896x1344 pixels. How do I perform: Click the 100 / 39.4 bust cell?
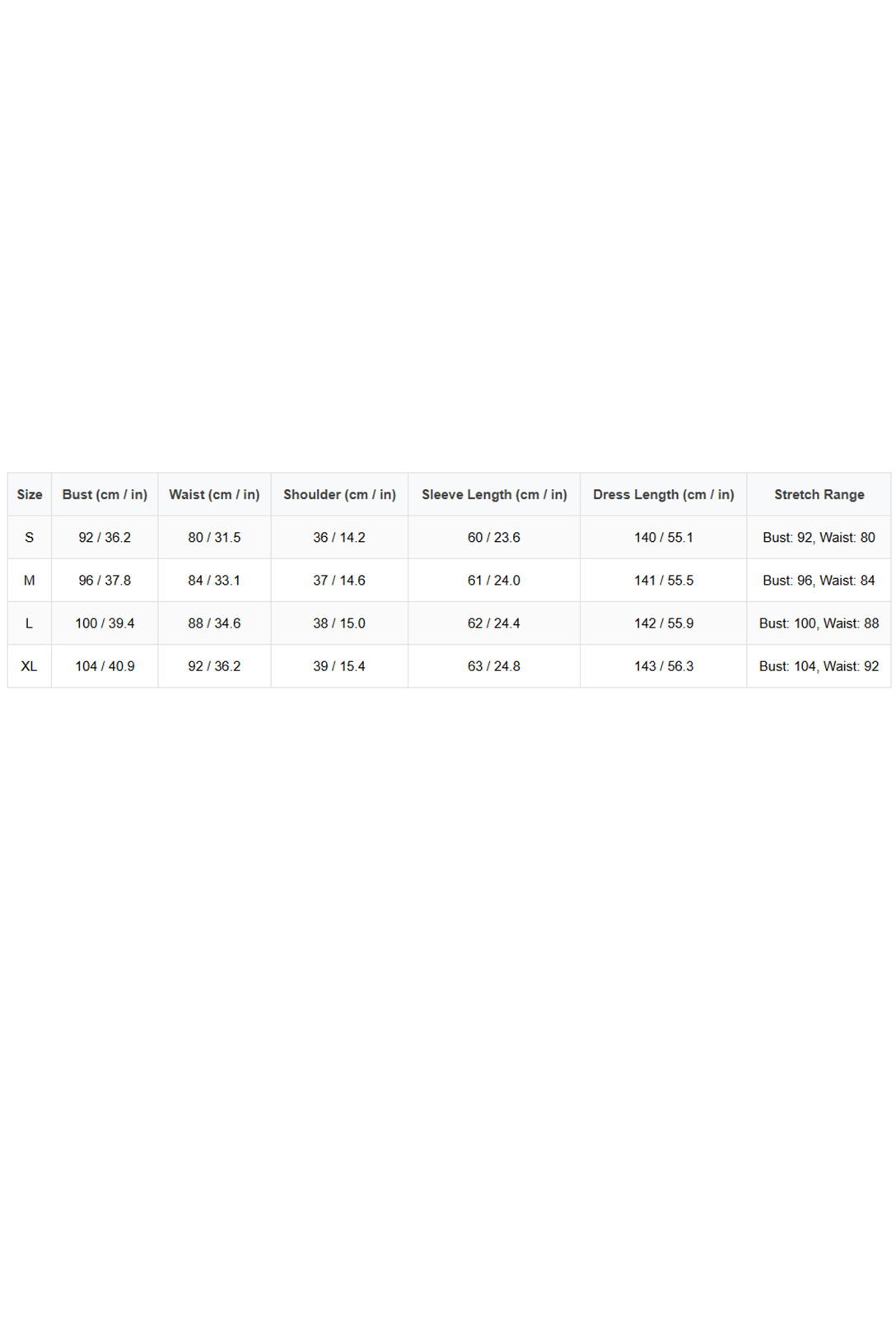tap(105, 623)
